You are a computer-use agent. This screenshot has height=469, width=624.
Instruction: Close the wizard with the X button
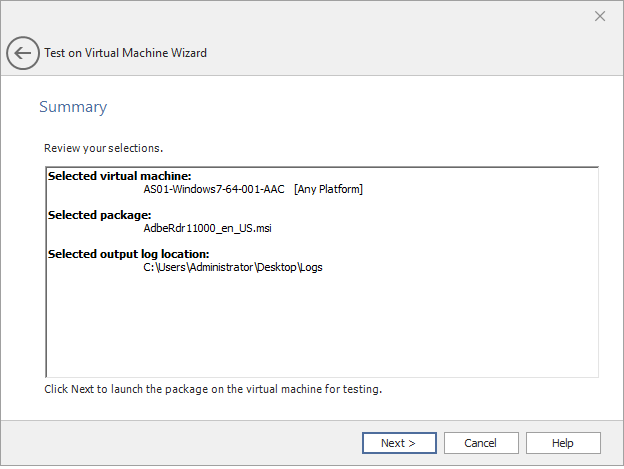(600, 16)
